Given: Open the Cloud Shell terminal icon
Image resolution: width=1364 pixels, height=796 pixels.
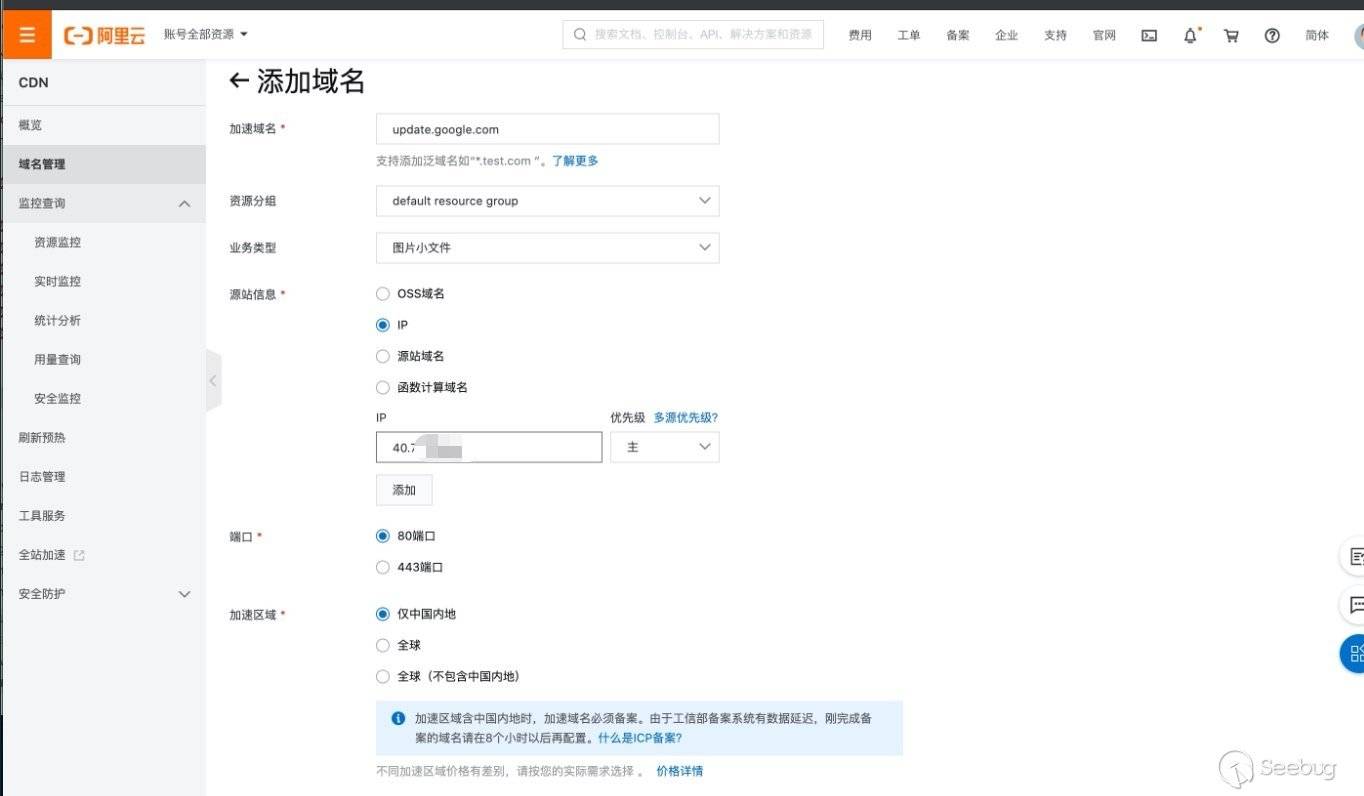Looking at the screenshot, I should (x=1149, y=35).
